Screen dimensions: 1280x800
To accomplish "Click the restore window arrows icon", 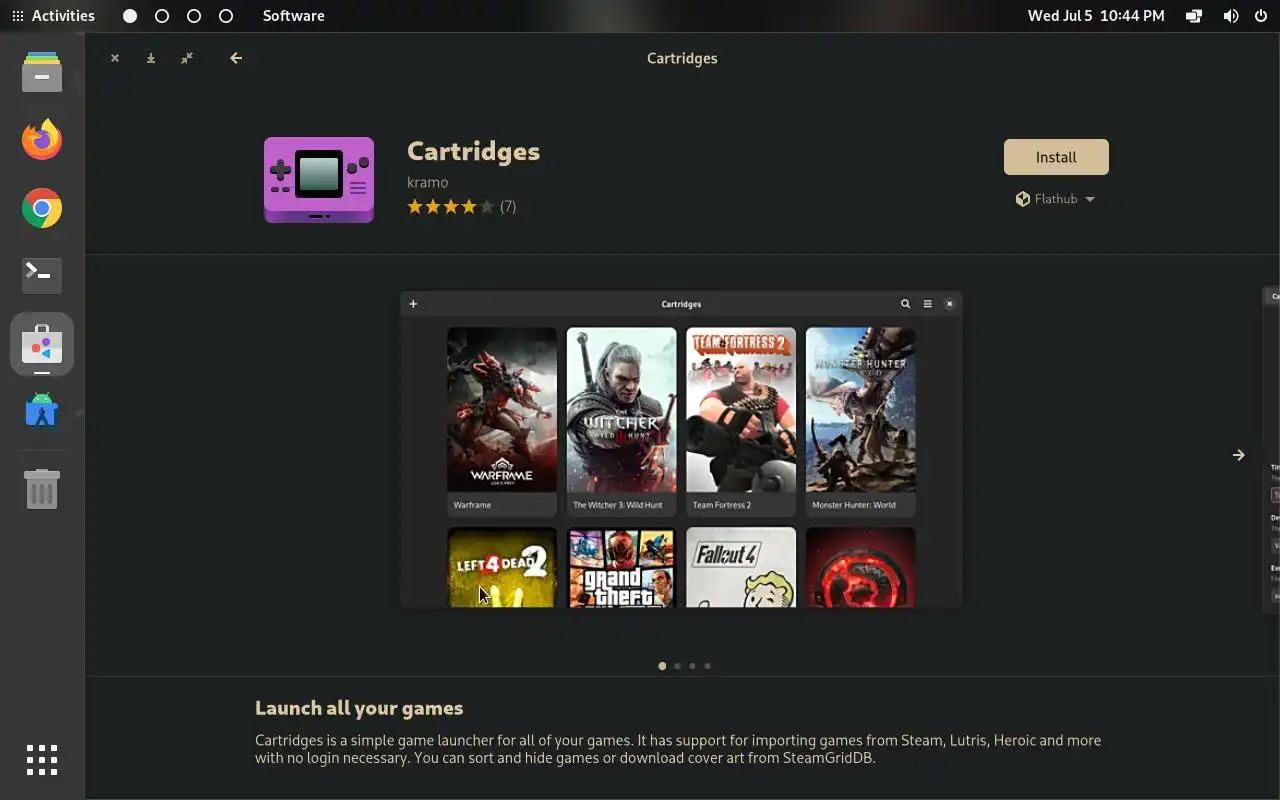I will 187,58.
